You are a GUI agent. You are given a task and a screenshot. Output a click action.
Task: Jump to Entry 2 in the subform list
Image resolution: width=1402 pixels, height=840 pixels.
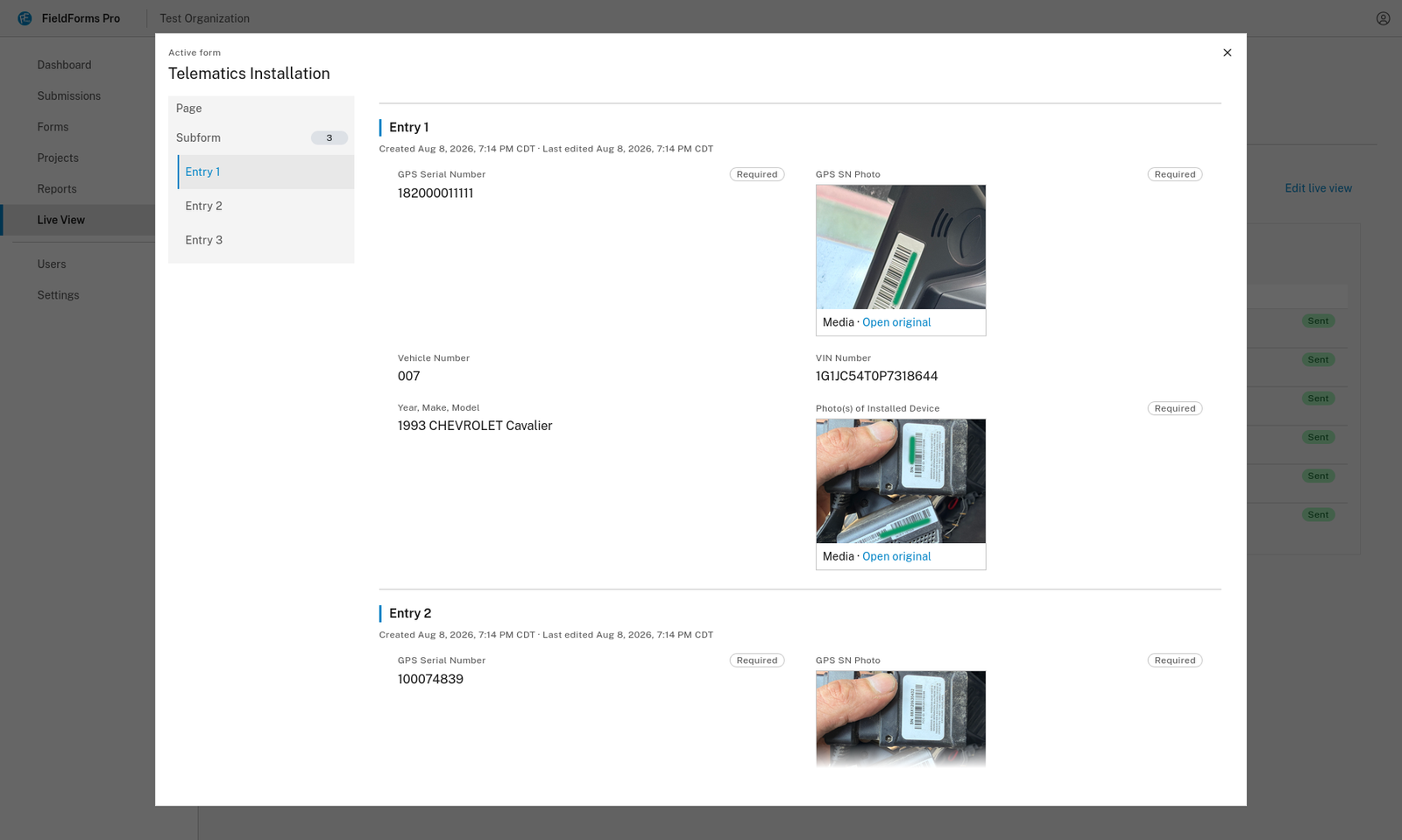[x=266, y=206]
